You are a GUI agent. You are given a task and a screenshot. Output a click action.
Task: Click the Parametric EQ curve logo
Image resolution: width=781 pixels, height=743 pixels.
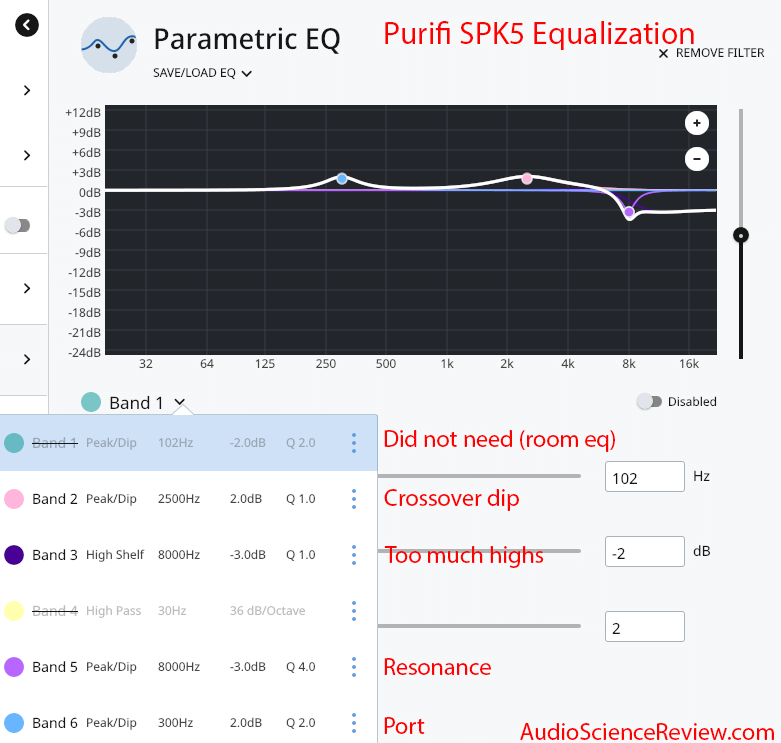click(x=109, y=45)
